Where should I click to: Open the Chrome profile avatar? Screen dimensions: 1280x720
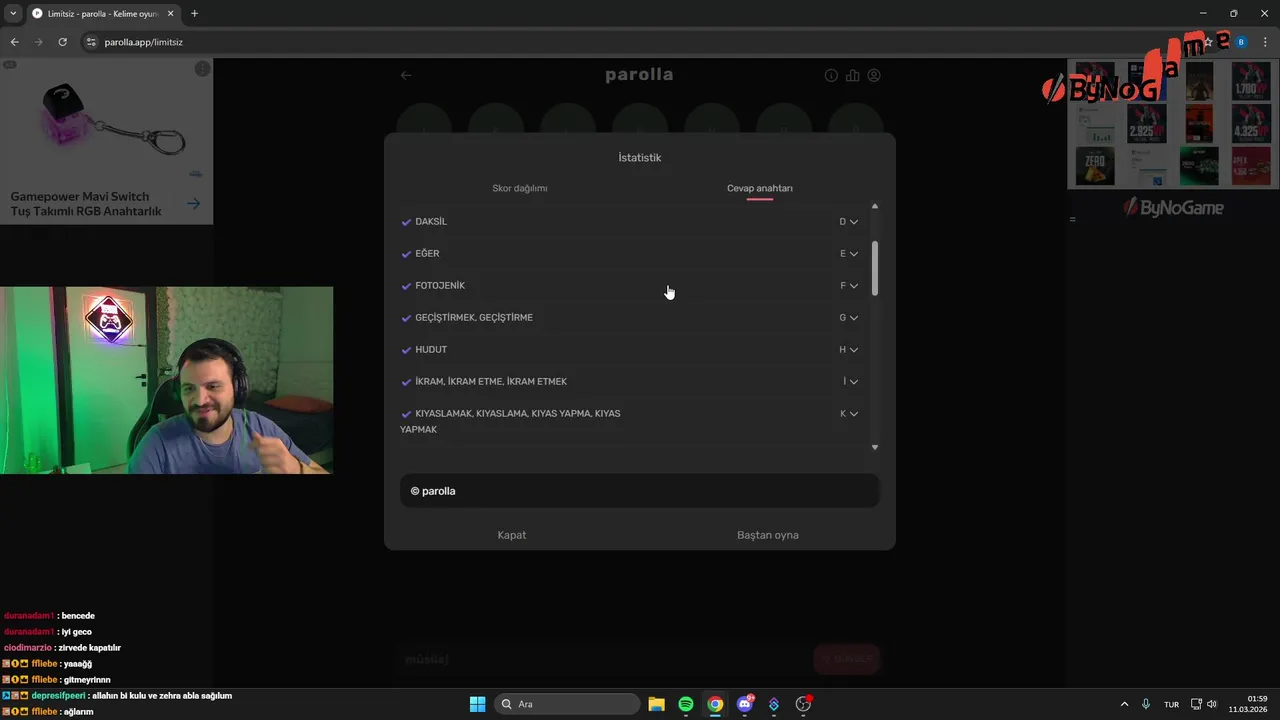(1241, 42)
